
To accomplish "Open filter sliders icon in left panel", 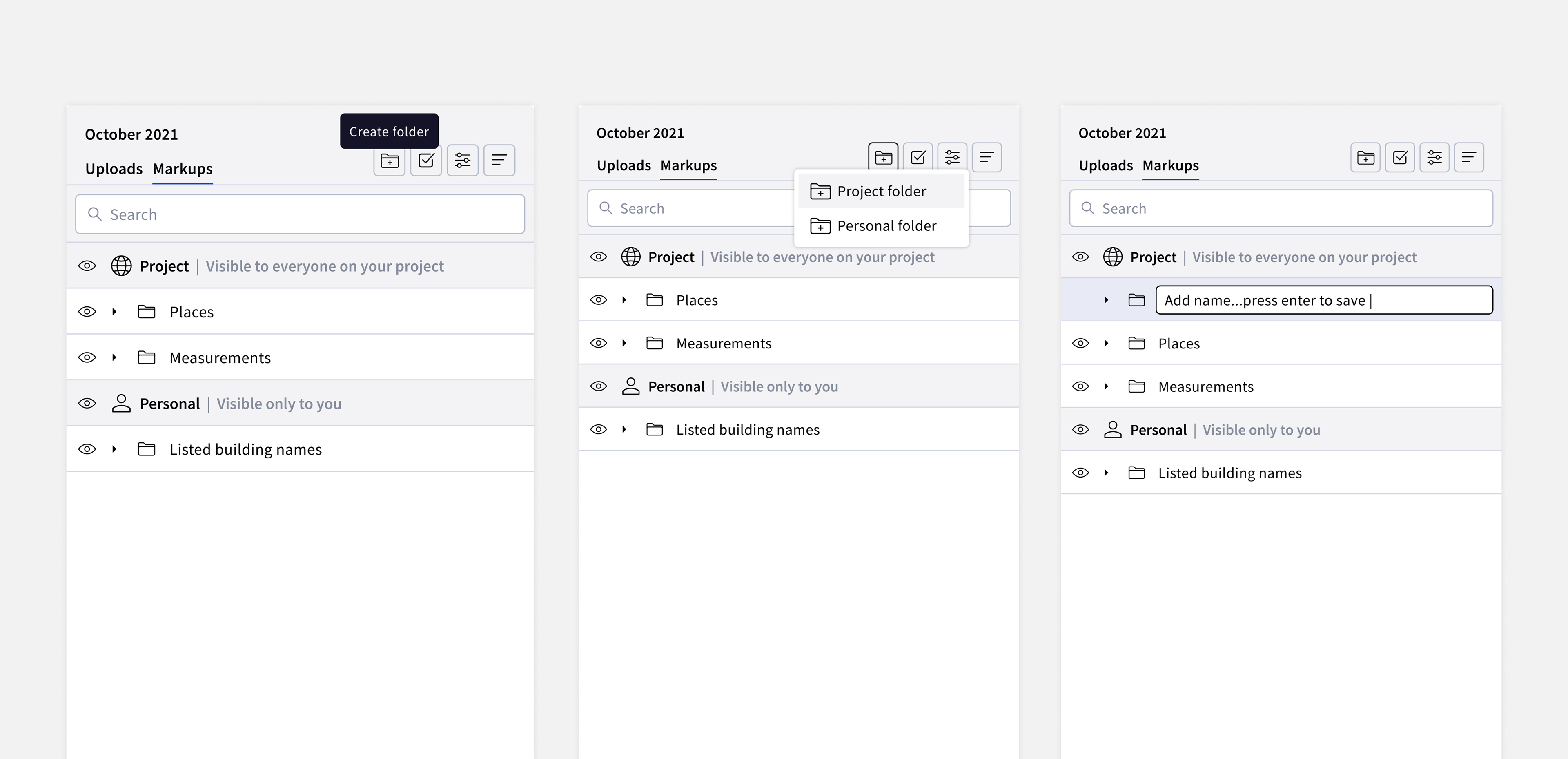I will point(463,161).
